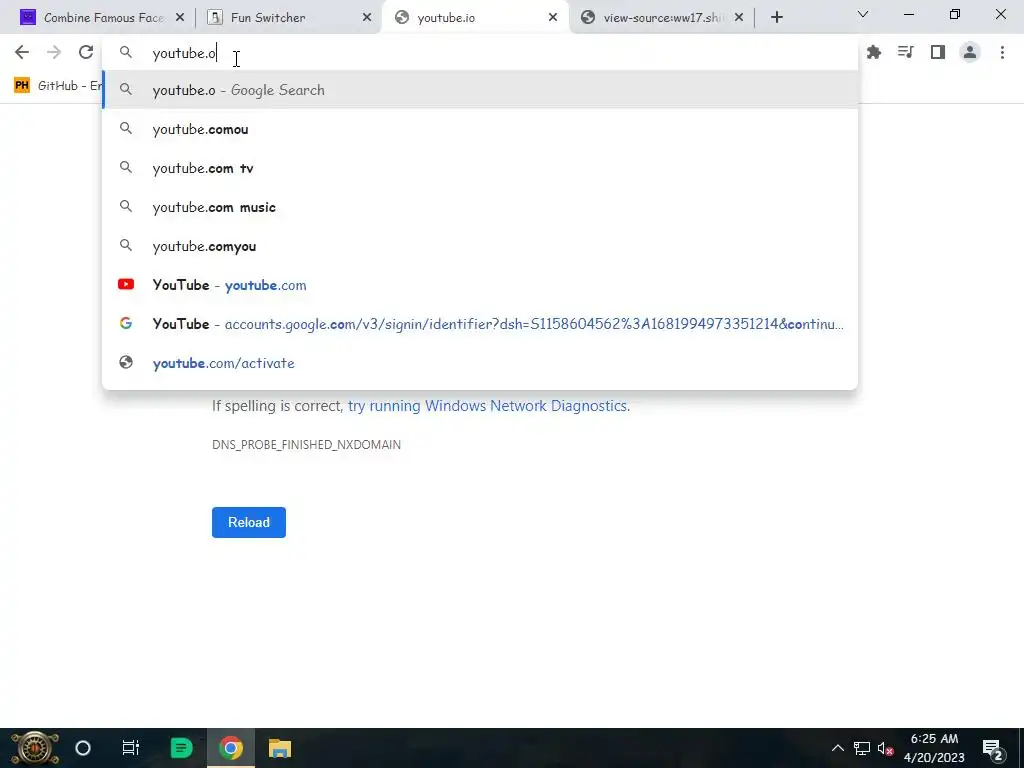Click the Chrome icon on the taskbar

(x=231, y=748)
